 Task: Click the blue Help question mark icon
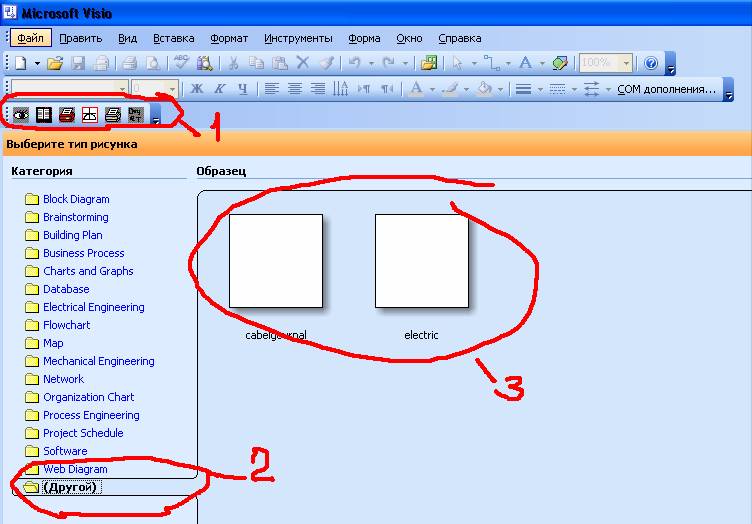(651, 63)
